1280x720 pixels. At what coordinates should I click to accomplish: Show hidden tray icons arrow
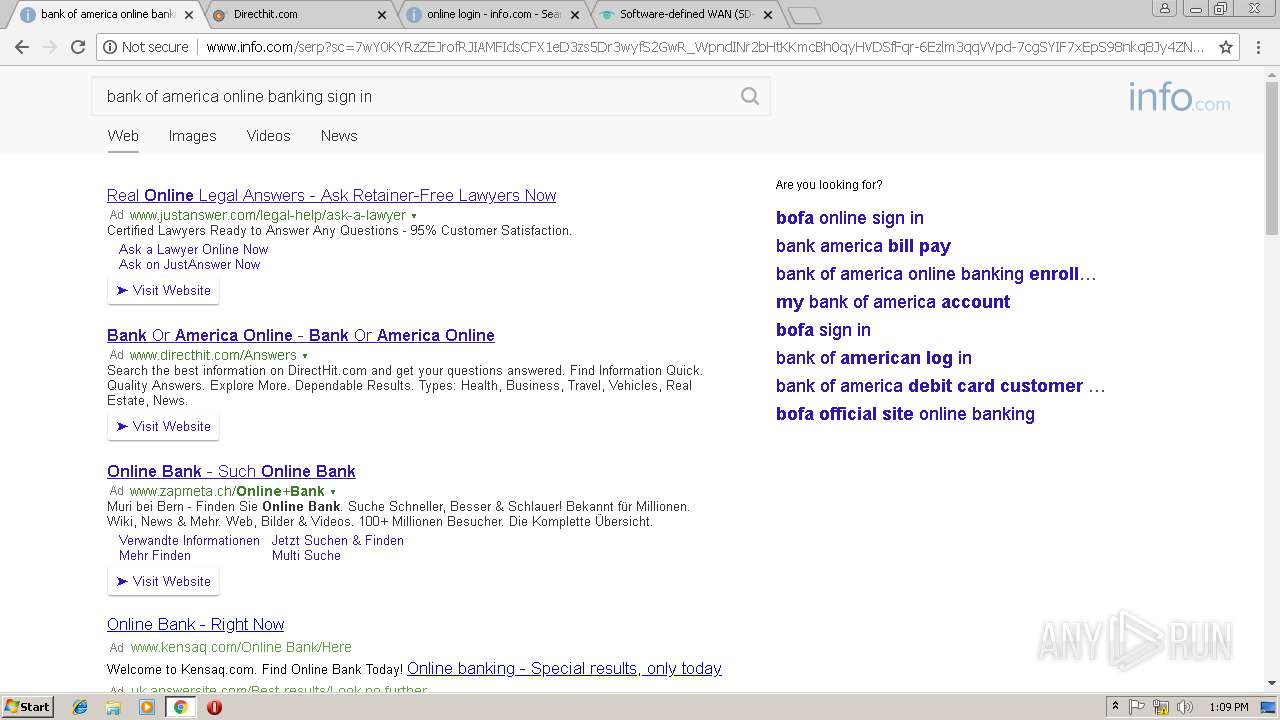[1115, 706]
